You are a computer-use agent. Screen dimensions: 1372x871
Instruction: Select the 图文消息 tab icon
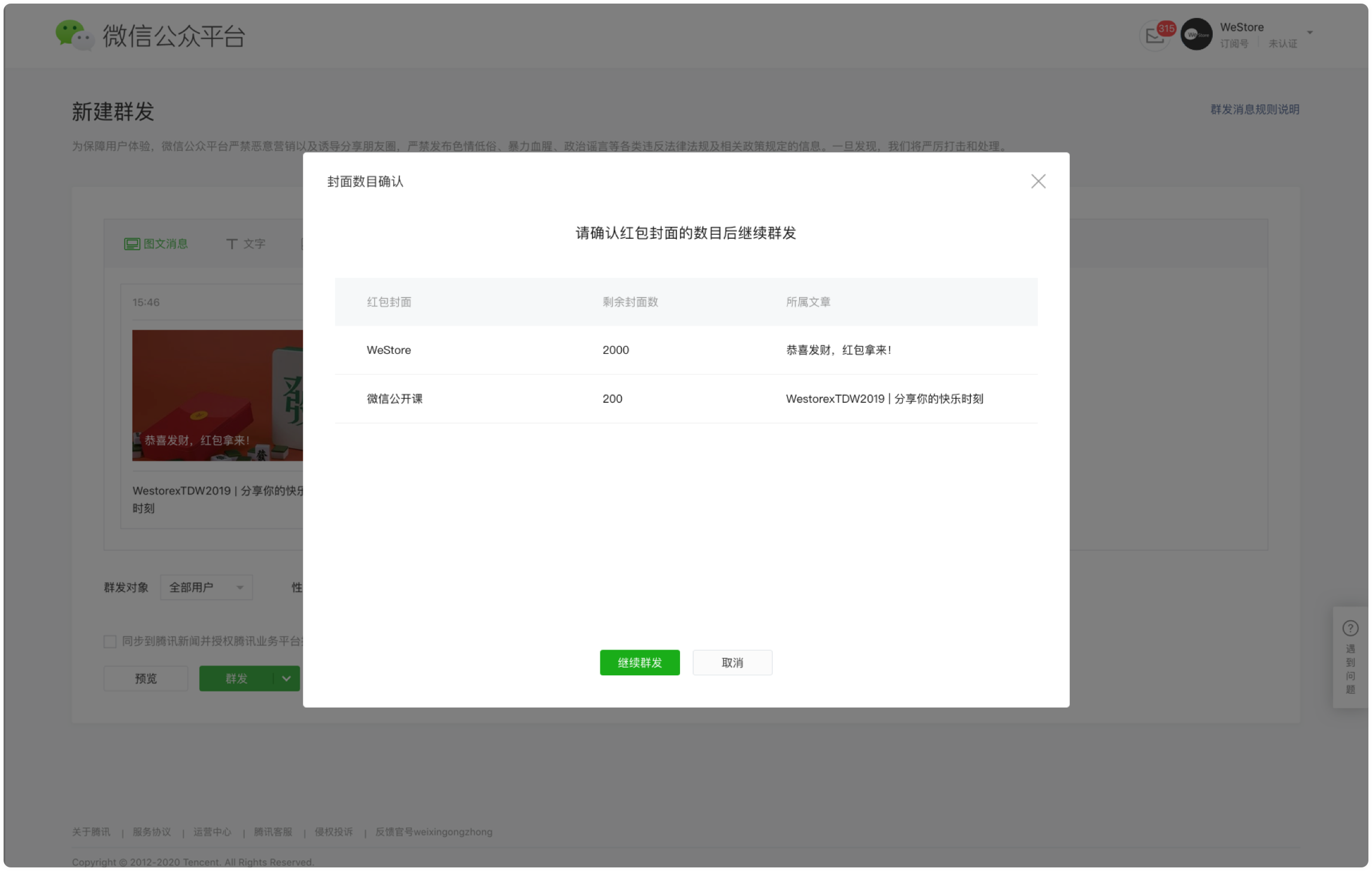(132, 244)
